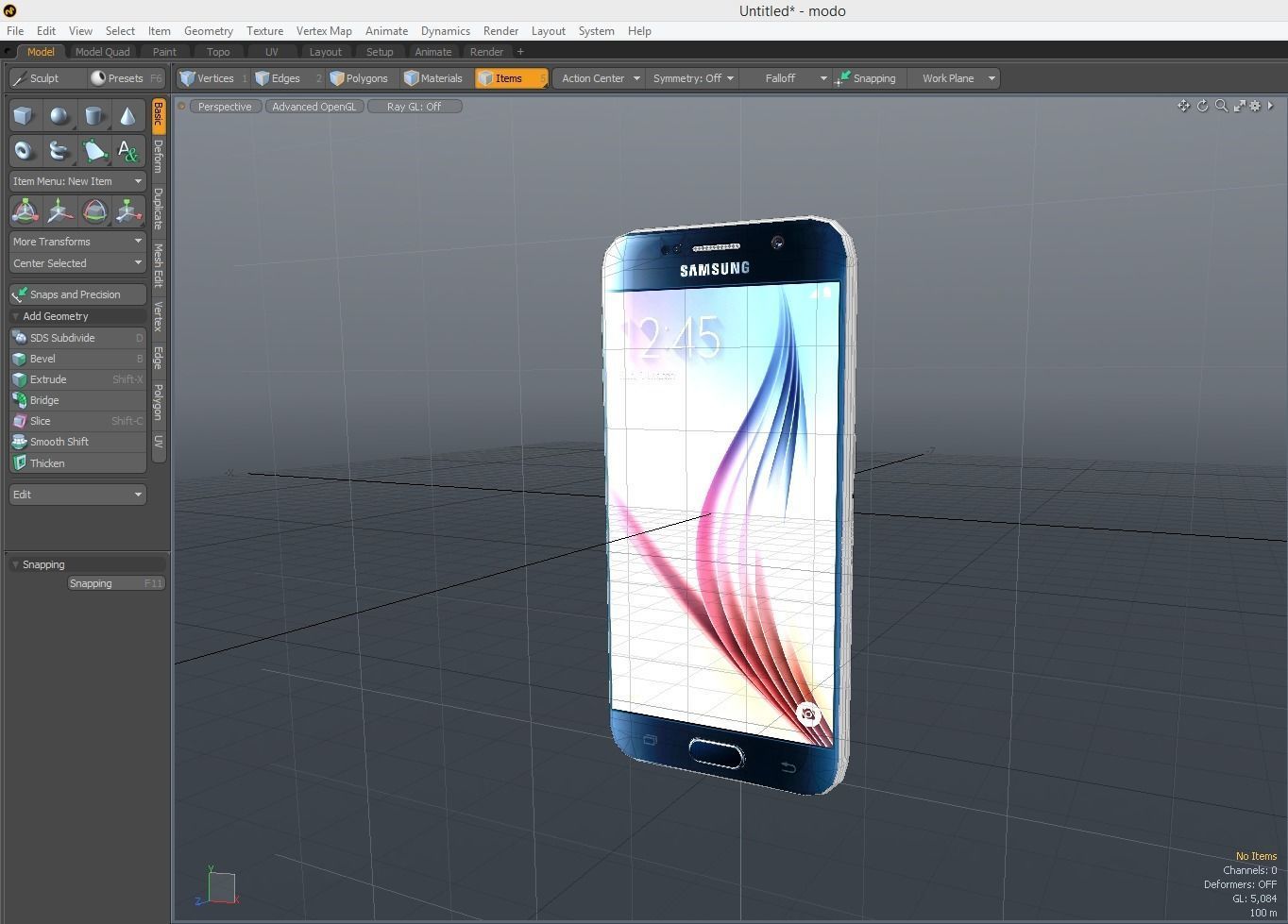Click the orange dot left of Perspective
This screenshot has width=1288, height=924.
click(181, 106)
